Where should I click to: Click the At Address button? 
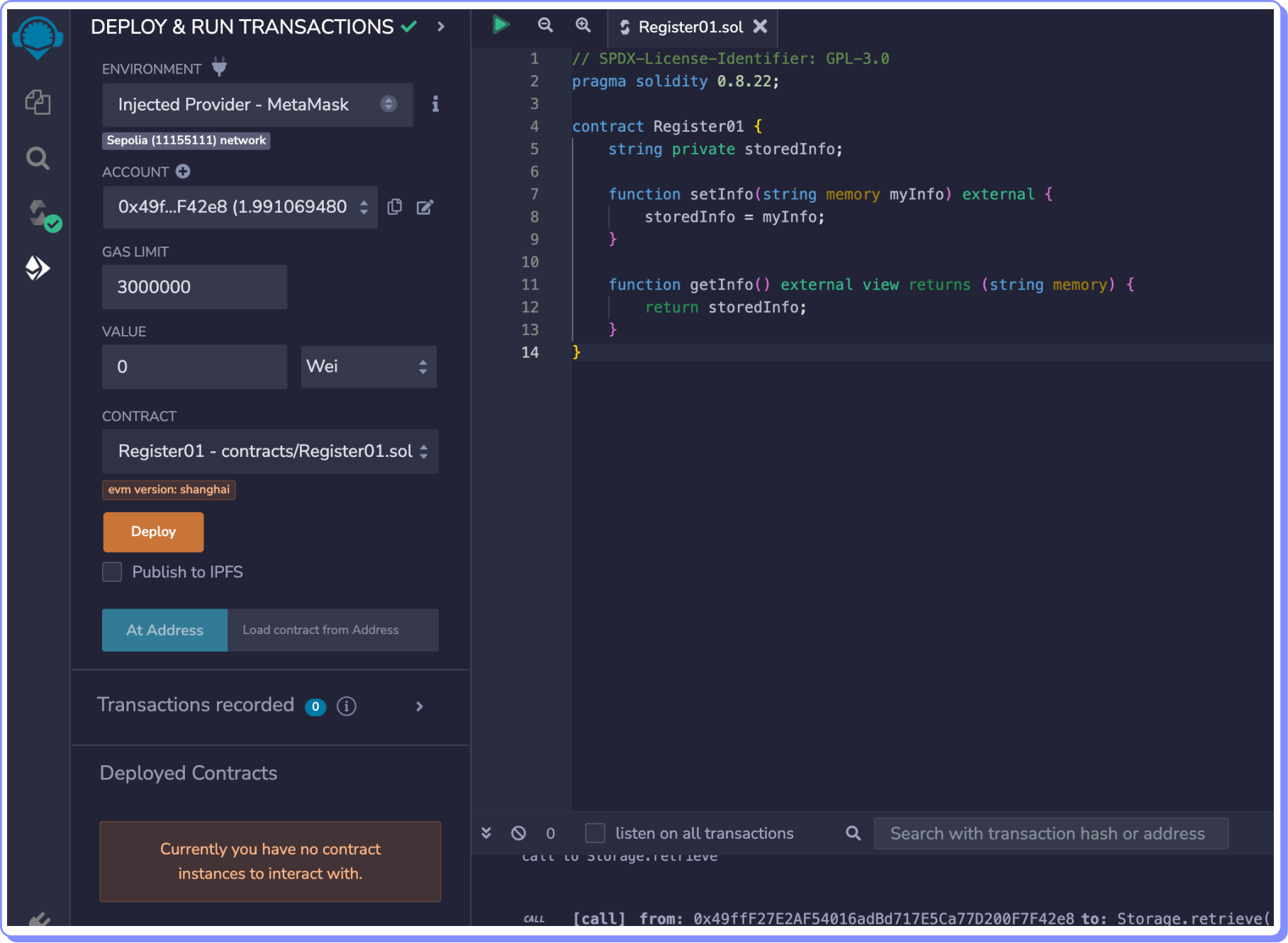point(164,630)
